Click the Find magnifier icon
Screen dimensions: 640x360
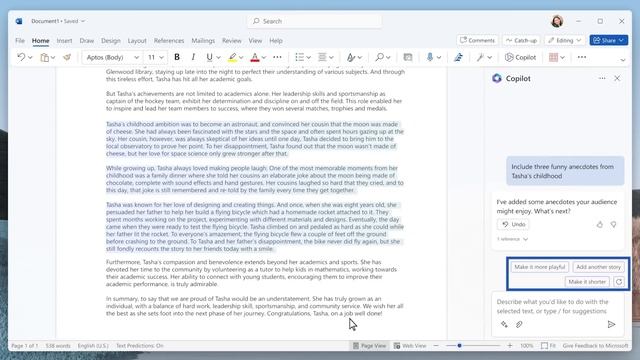coord(380,58)
